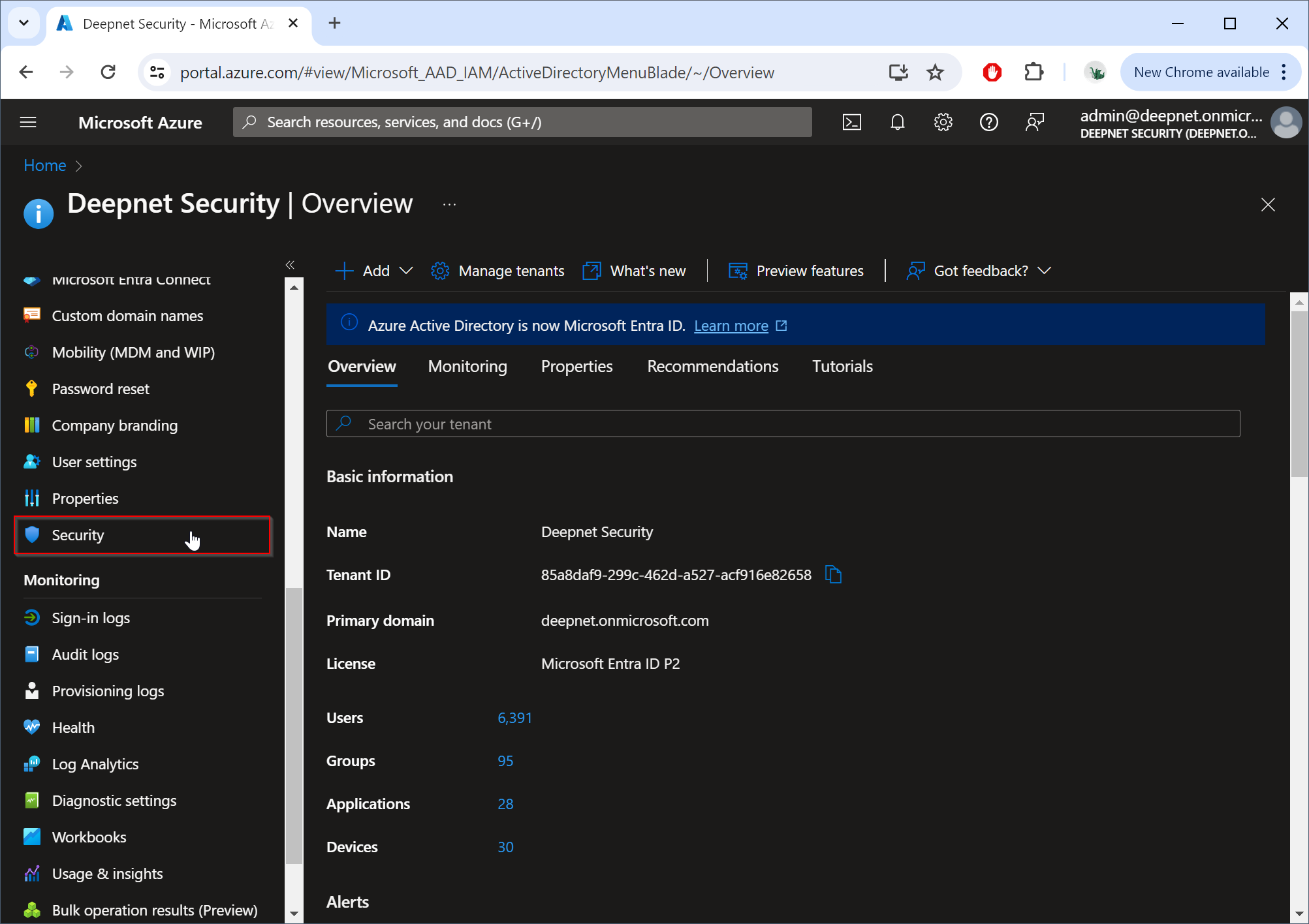1309x924 pixels.
Task: Click the Learn more link
Action: [x=731, y=326]
